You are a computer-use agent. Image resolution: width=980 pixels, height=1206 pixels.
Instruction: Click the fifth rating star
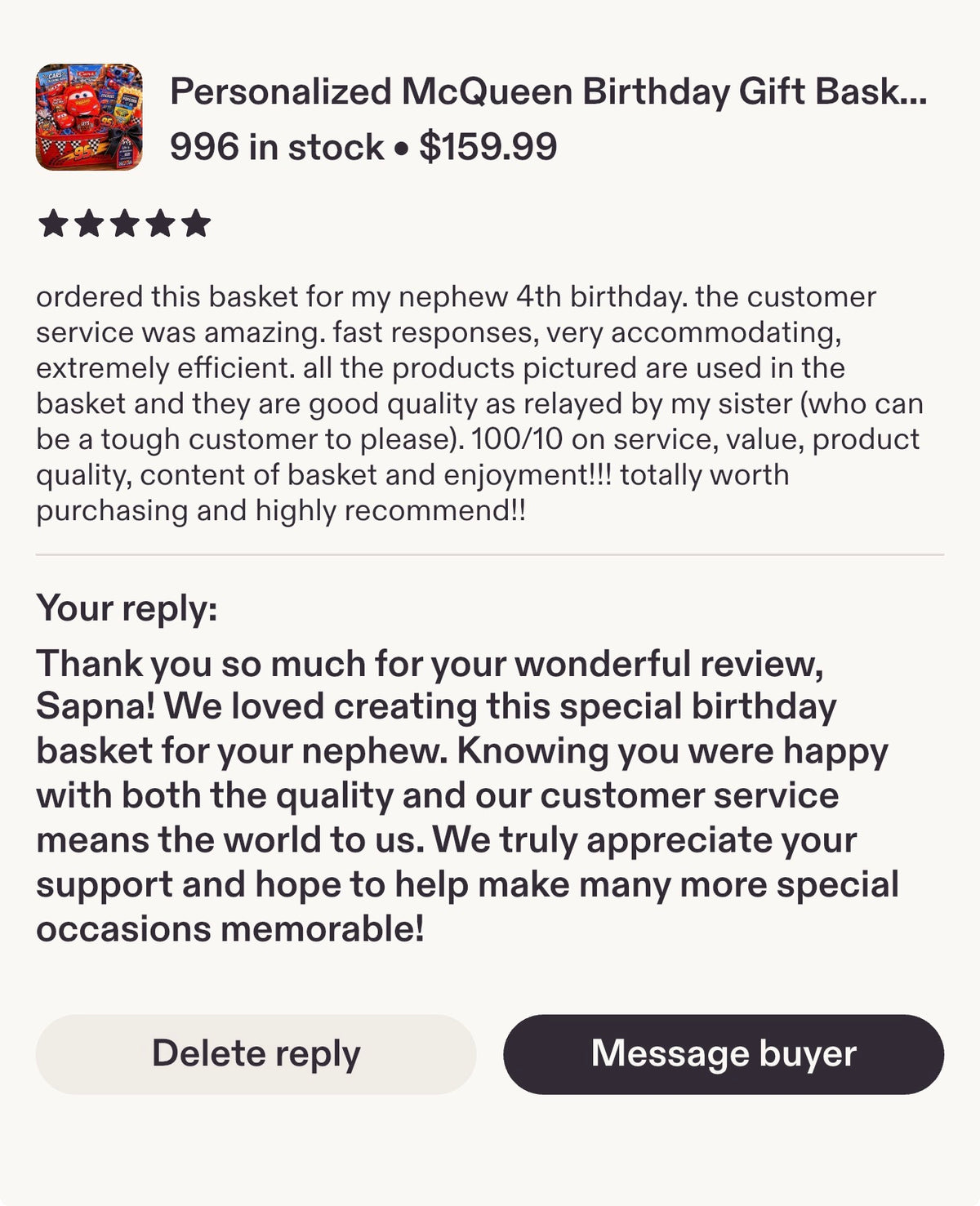196,223
